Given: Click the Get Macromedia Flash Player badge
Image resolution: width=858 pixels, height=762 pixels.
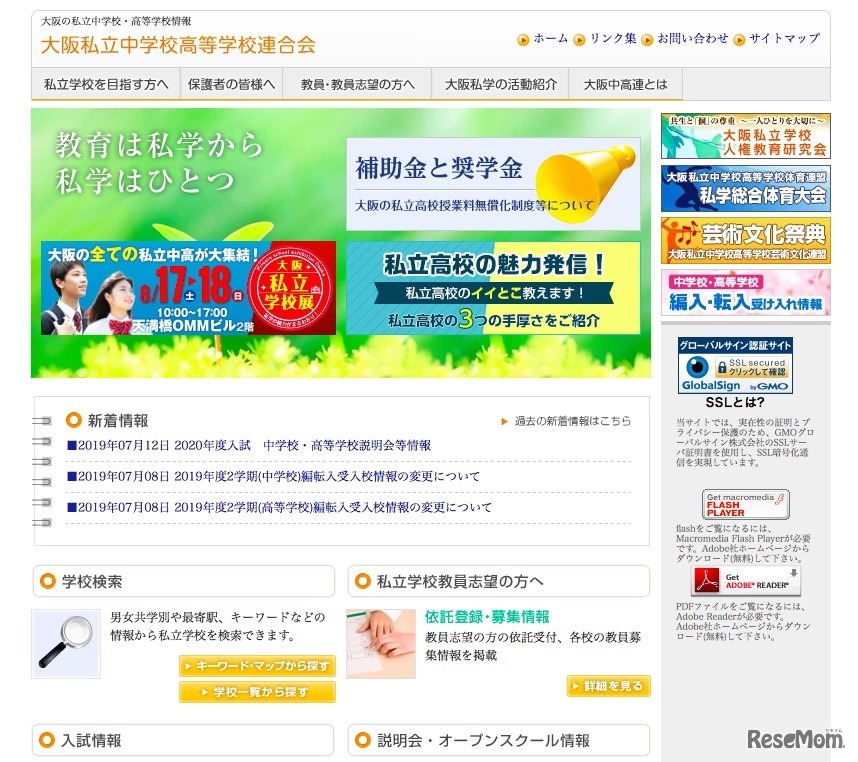Looking at the screenshot, I should pos(745,504).
